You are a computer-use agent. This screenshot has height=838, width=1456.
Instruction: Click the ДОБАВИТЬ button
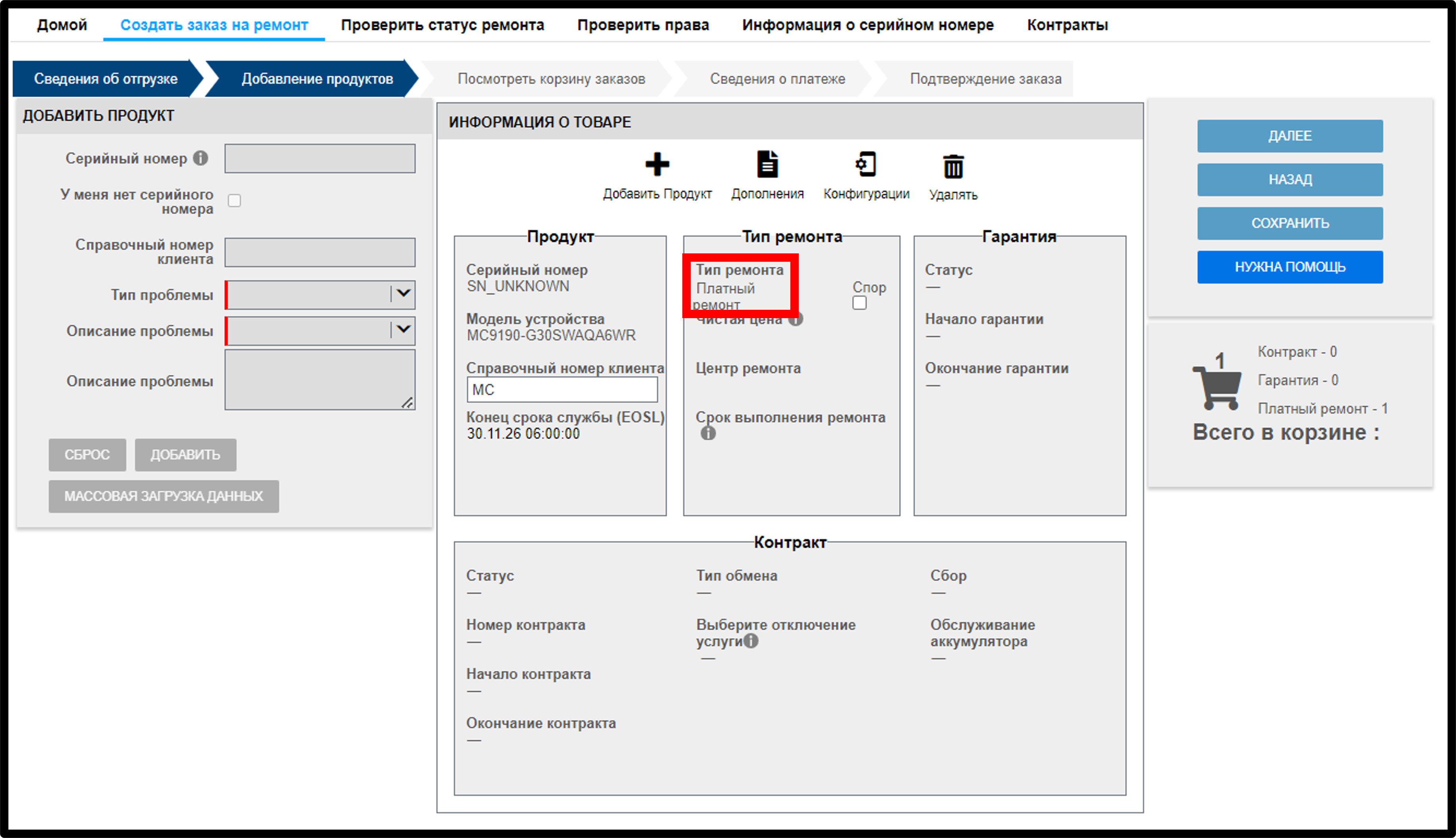(x=185, y=455)
